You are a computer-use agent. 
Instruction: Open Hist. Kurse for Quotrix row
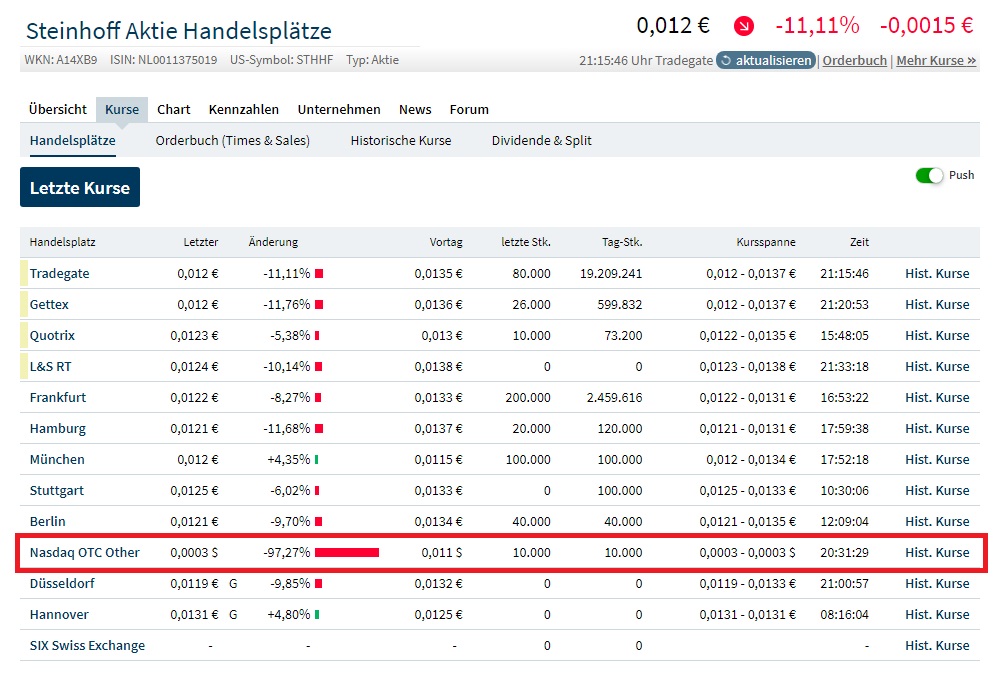(x=937, y=336)
